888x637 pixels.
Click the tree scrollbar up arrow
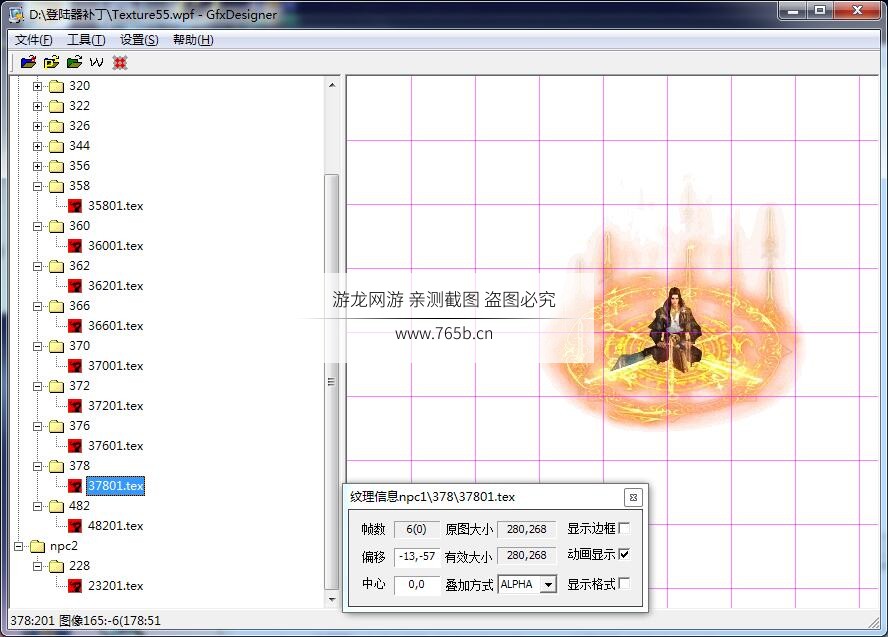[332, 85]
